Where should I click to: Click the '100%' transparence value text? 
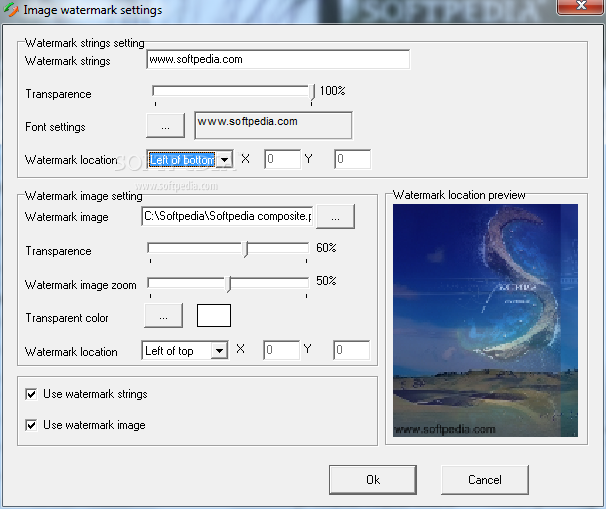332,91
